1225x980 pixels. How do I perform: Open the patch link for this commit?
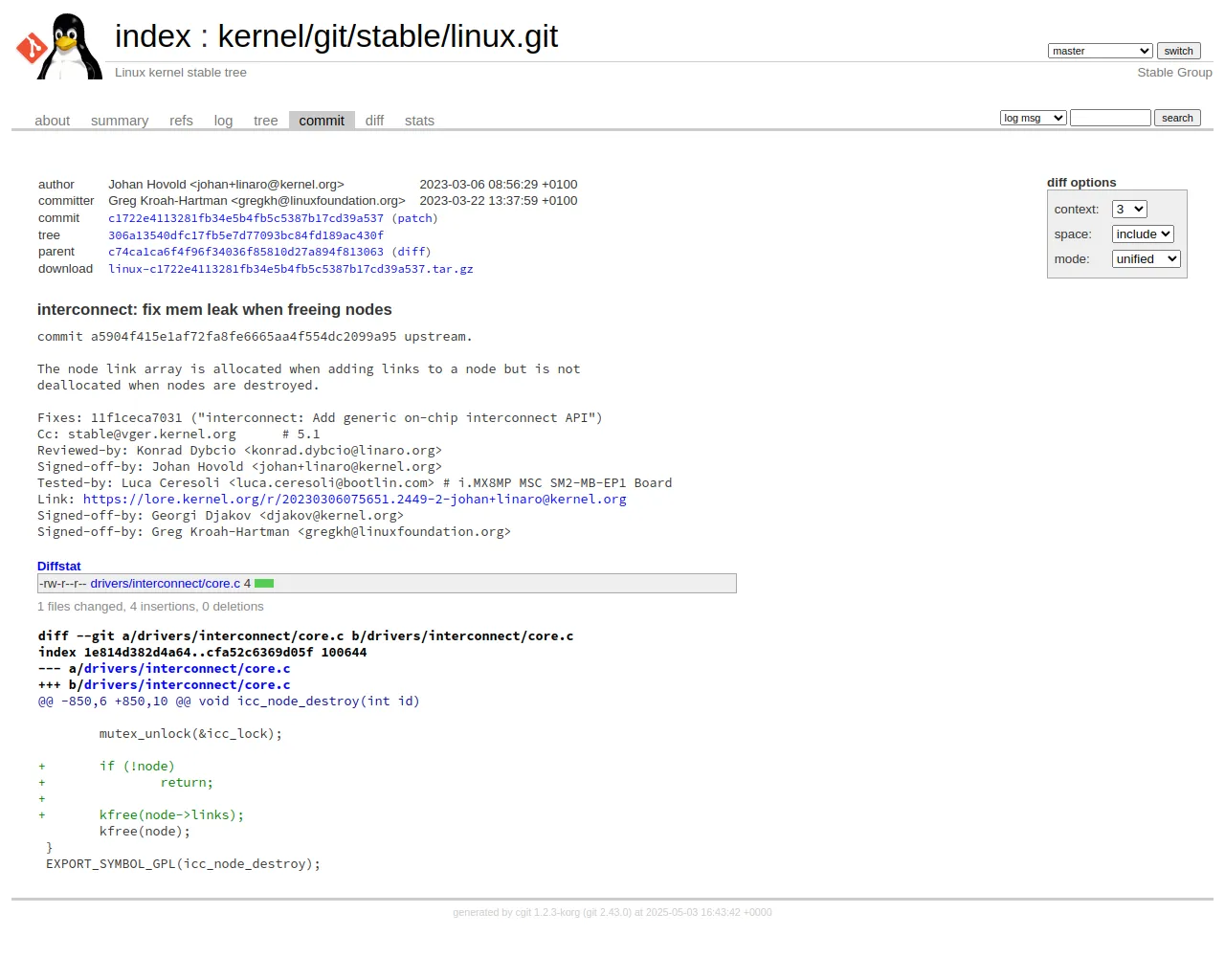[414, 218]
